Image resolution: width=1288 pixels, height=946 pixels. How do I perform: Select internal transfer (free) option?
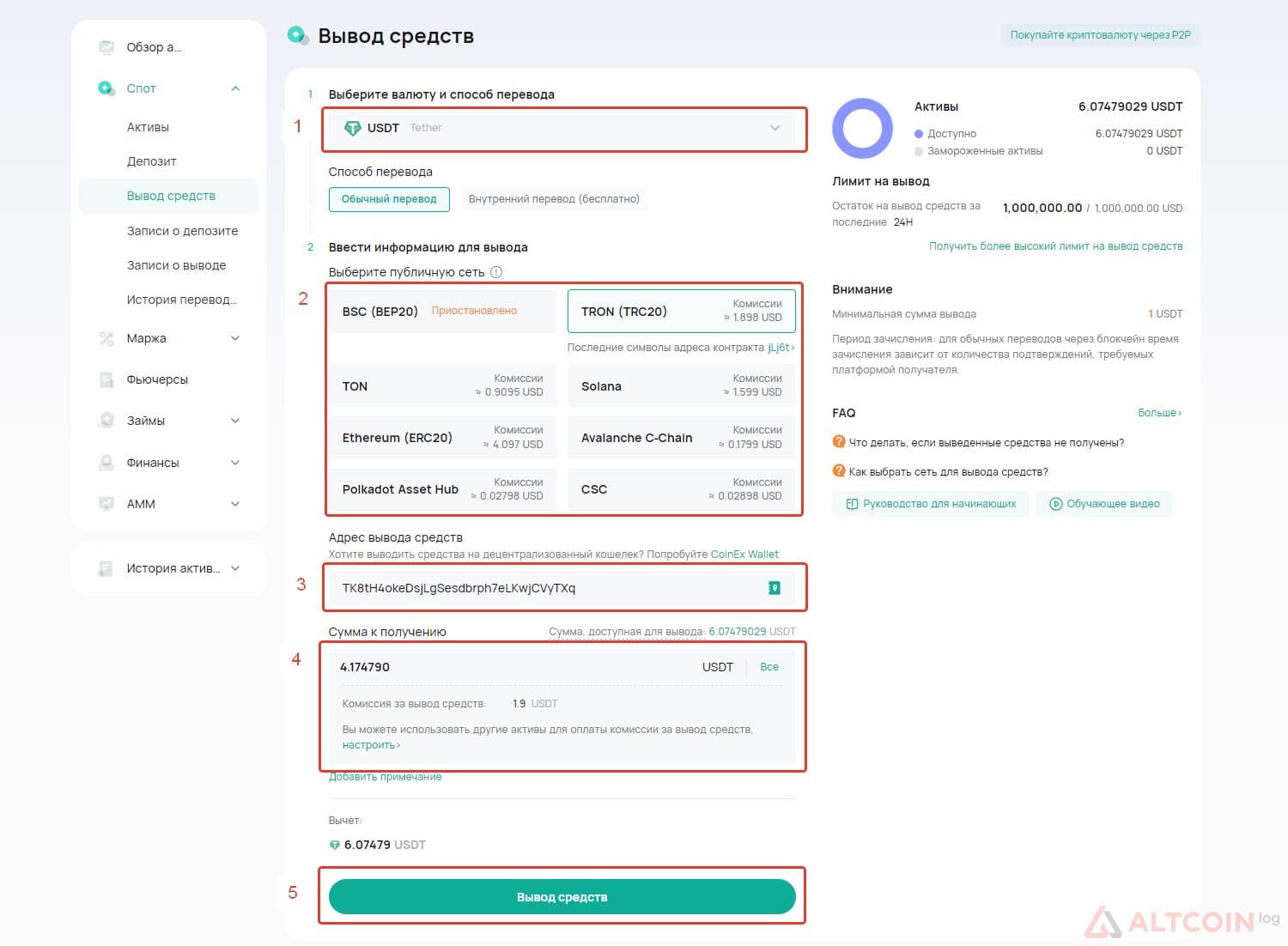tap(554, 199)
